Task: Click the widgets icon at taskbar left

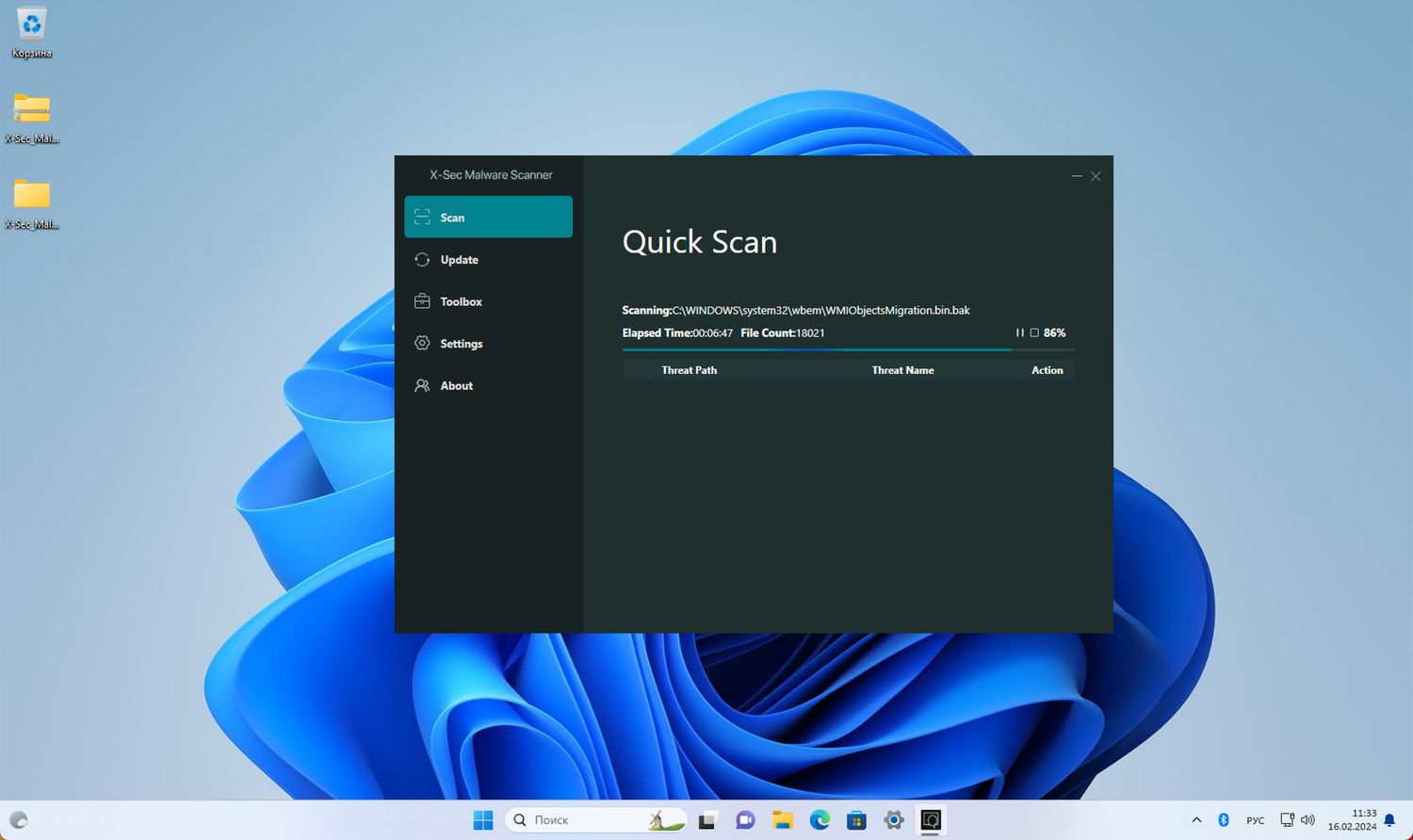Action: click(19, 820)
